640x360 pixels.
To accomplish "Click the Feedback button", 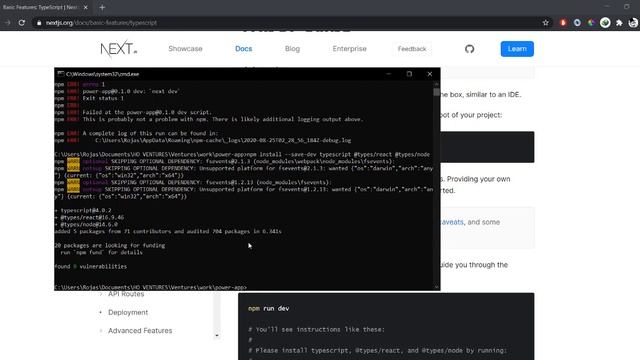I will [412, 49].
